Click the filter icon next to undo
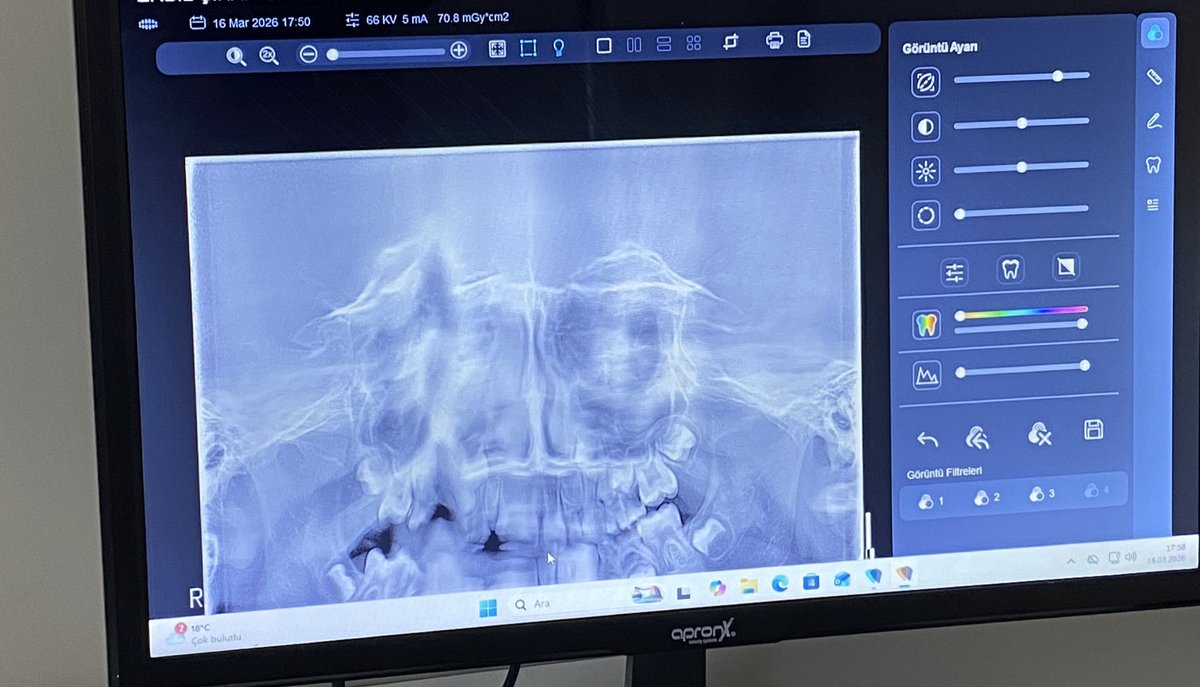Viewport: 1200px width, 687px height. [x=977, y=437]
